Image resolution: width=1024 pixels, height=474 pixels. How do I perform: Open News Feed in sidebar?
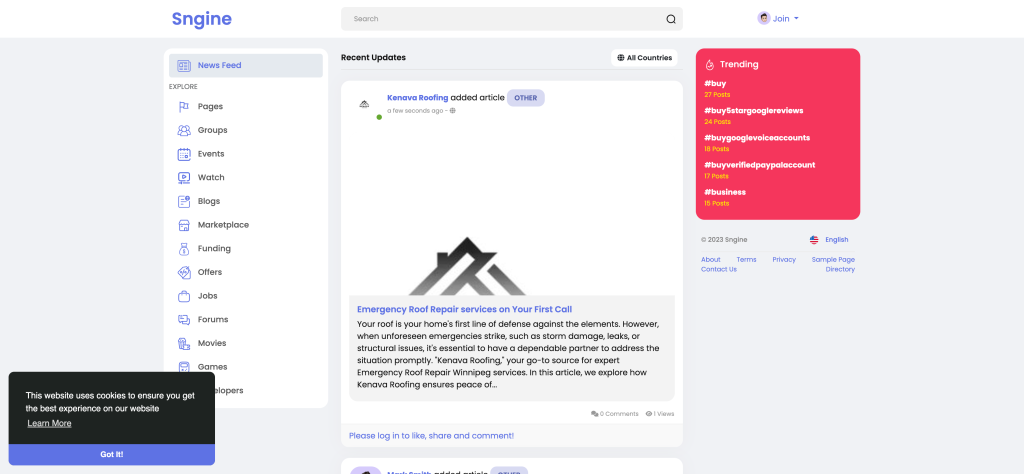pyautogui.click(x=246, y=65)
